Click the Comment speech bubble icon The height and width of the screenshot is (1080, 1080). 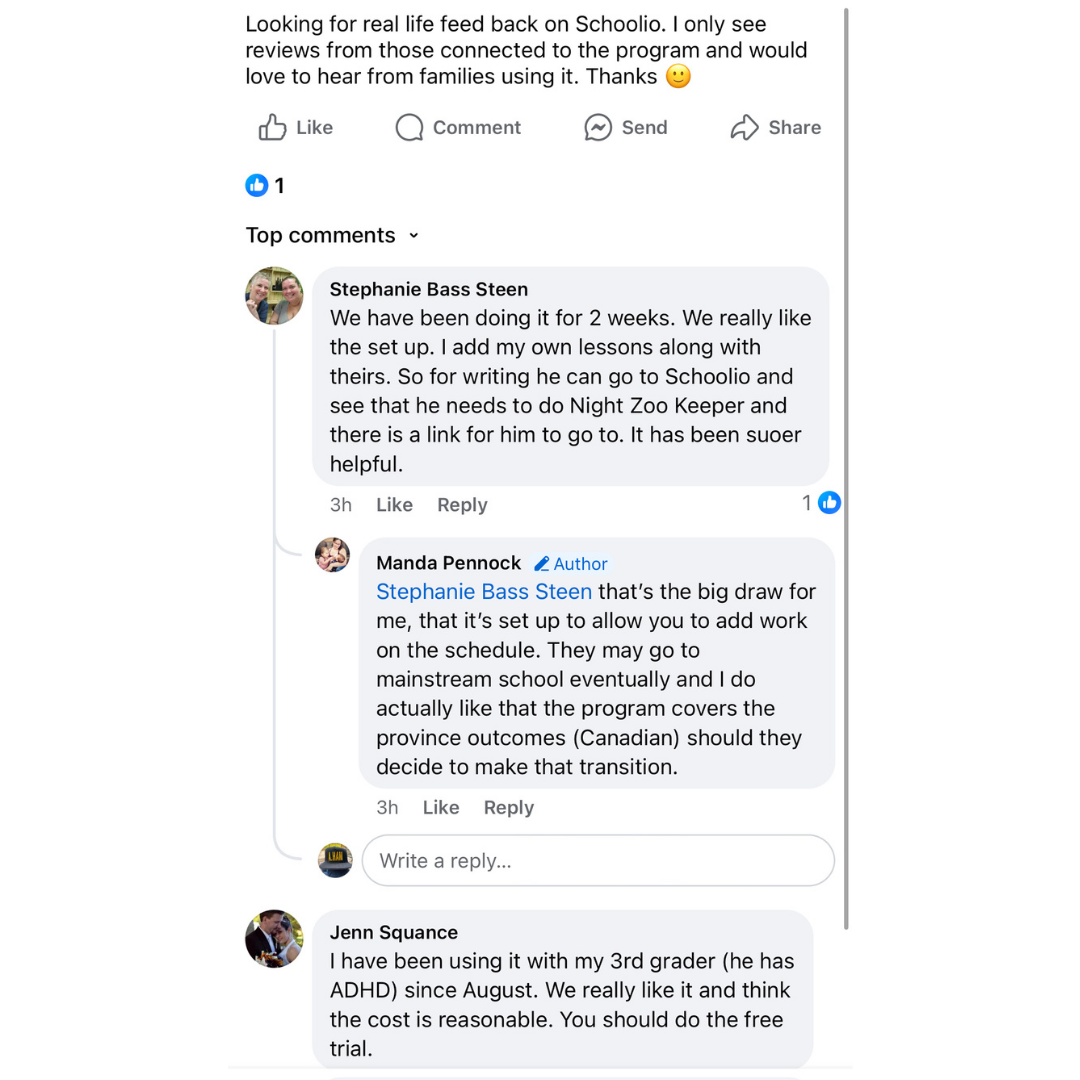point(409,128)
